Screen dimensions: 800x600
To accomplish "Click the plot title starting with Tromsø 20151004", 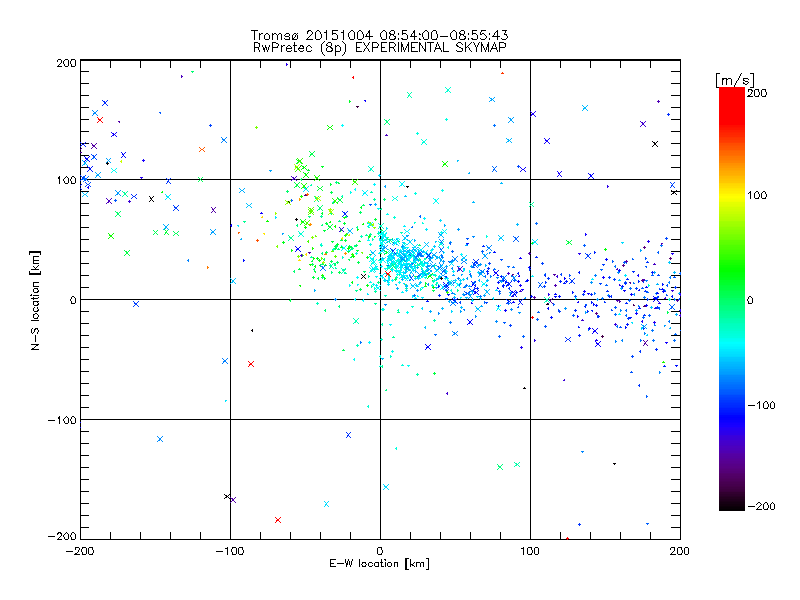I will [379, 35].
